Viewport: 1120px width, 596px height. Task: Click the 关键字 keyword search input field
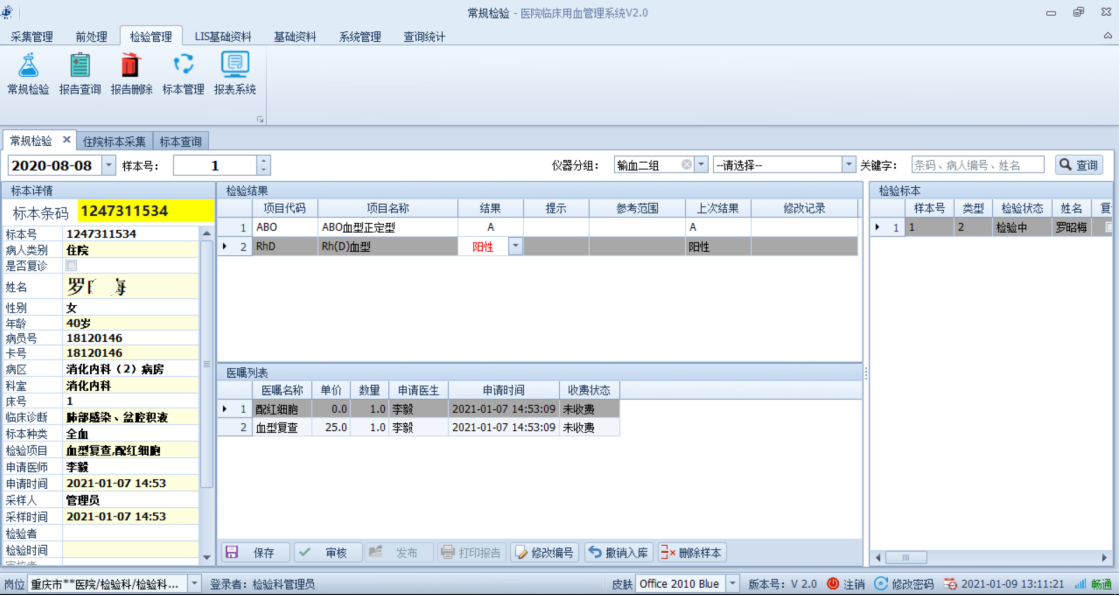976,165
